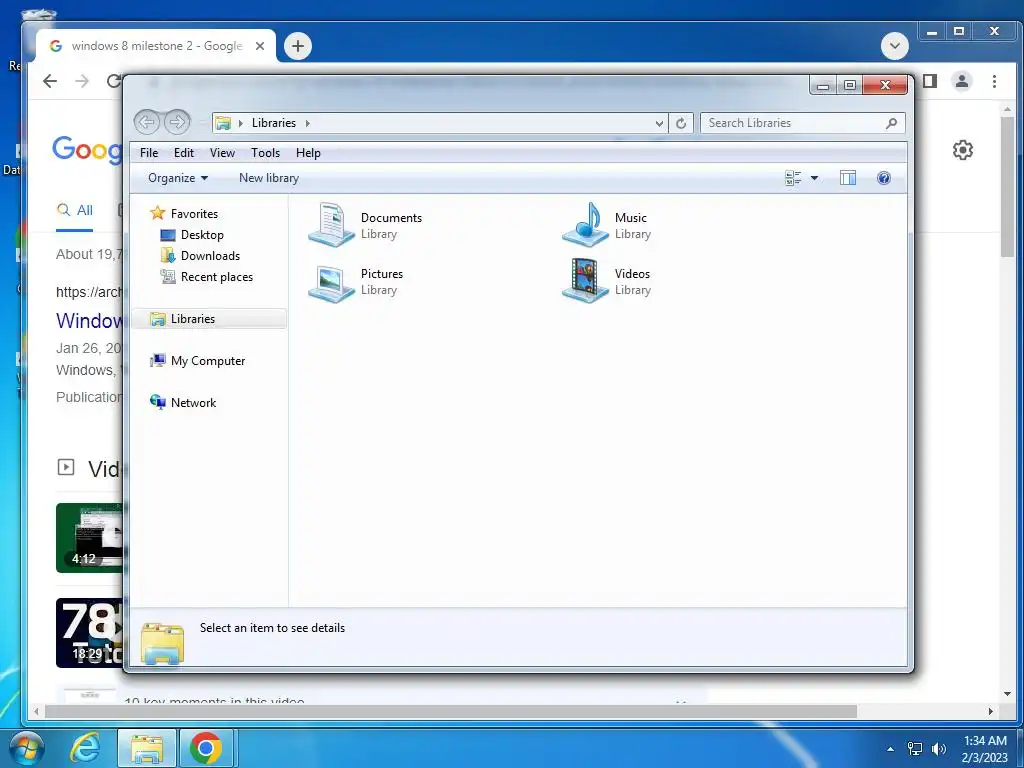Open Chrome tab search chevron
The height and width of the screenshot is (768, 1024).
coord(895,46)
